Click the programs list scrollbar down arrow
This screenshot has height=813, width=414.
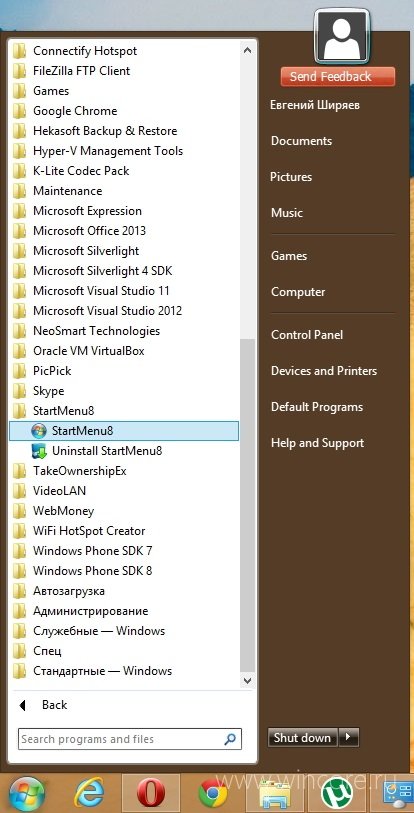click(247, 680)
